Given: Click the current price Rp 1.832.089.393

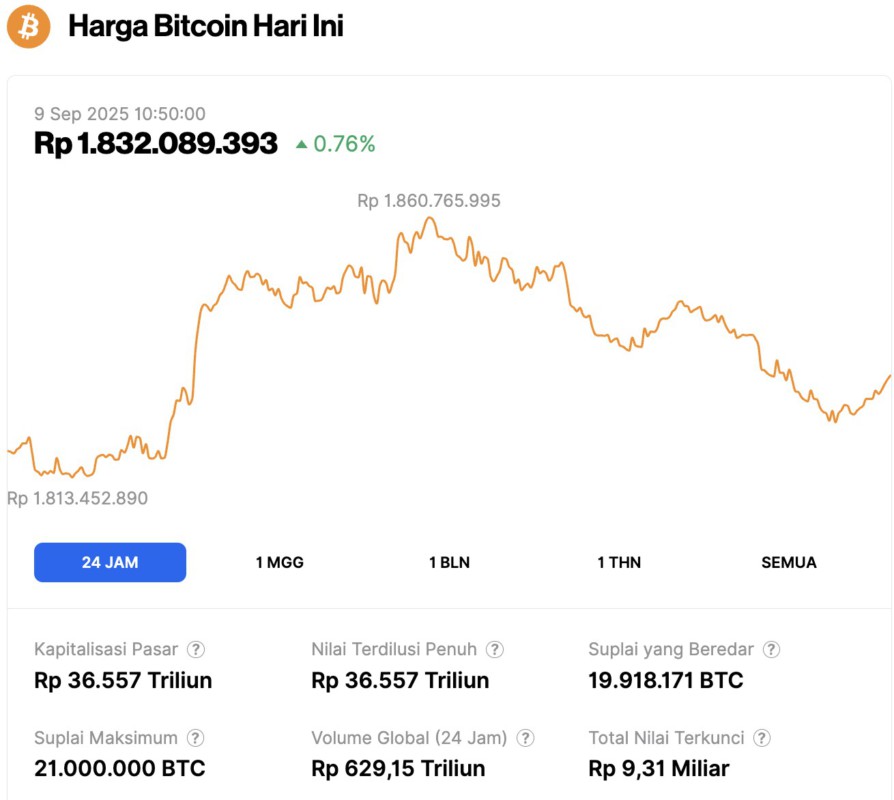Looking at the screenshot, I should click(x=155, y=143).
